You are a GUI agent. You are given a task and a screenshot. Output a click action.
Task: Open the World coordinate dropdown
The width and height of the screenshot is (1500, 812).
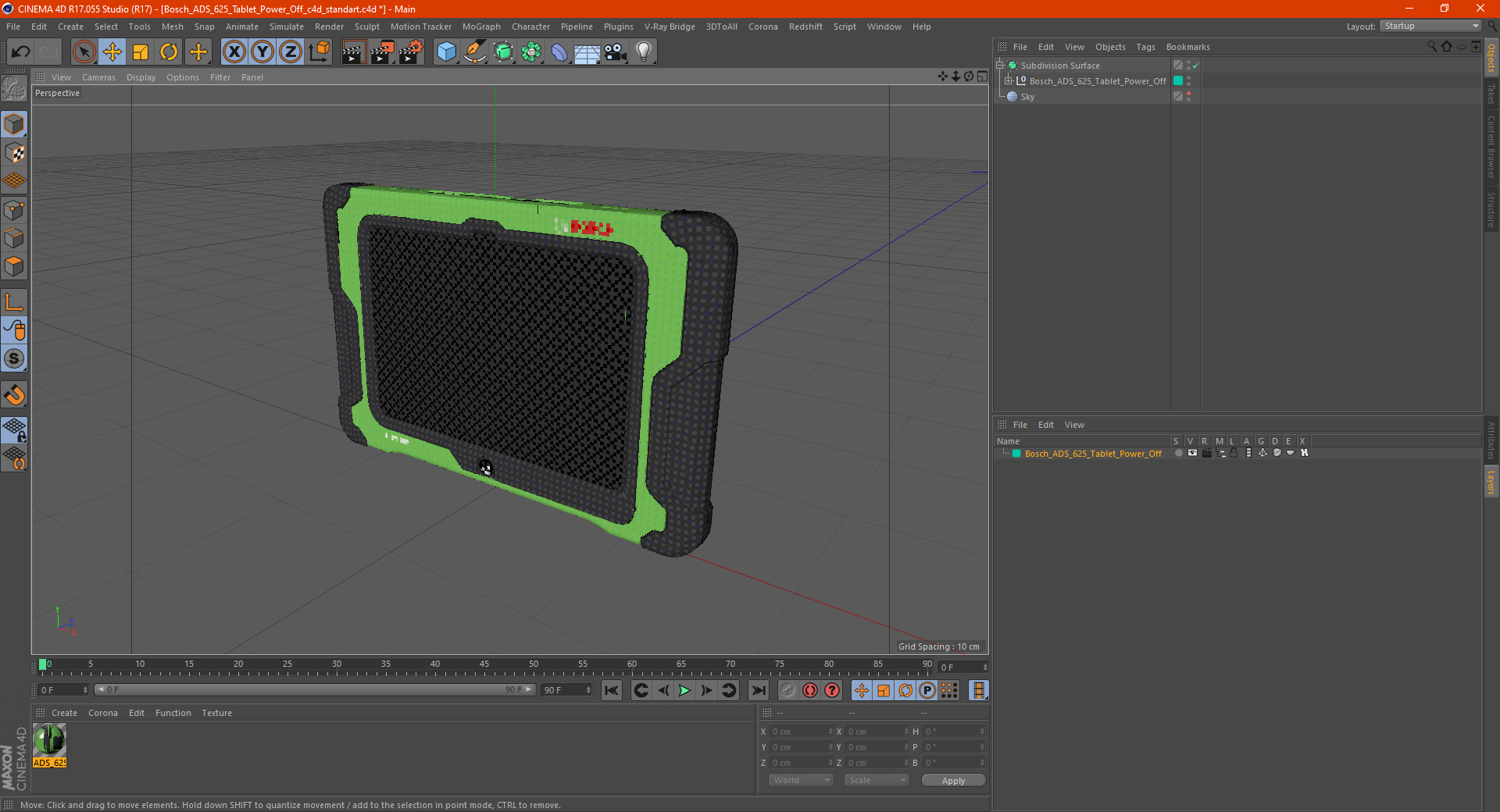[x=801, y=780]
